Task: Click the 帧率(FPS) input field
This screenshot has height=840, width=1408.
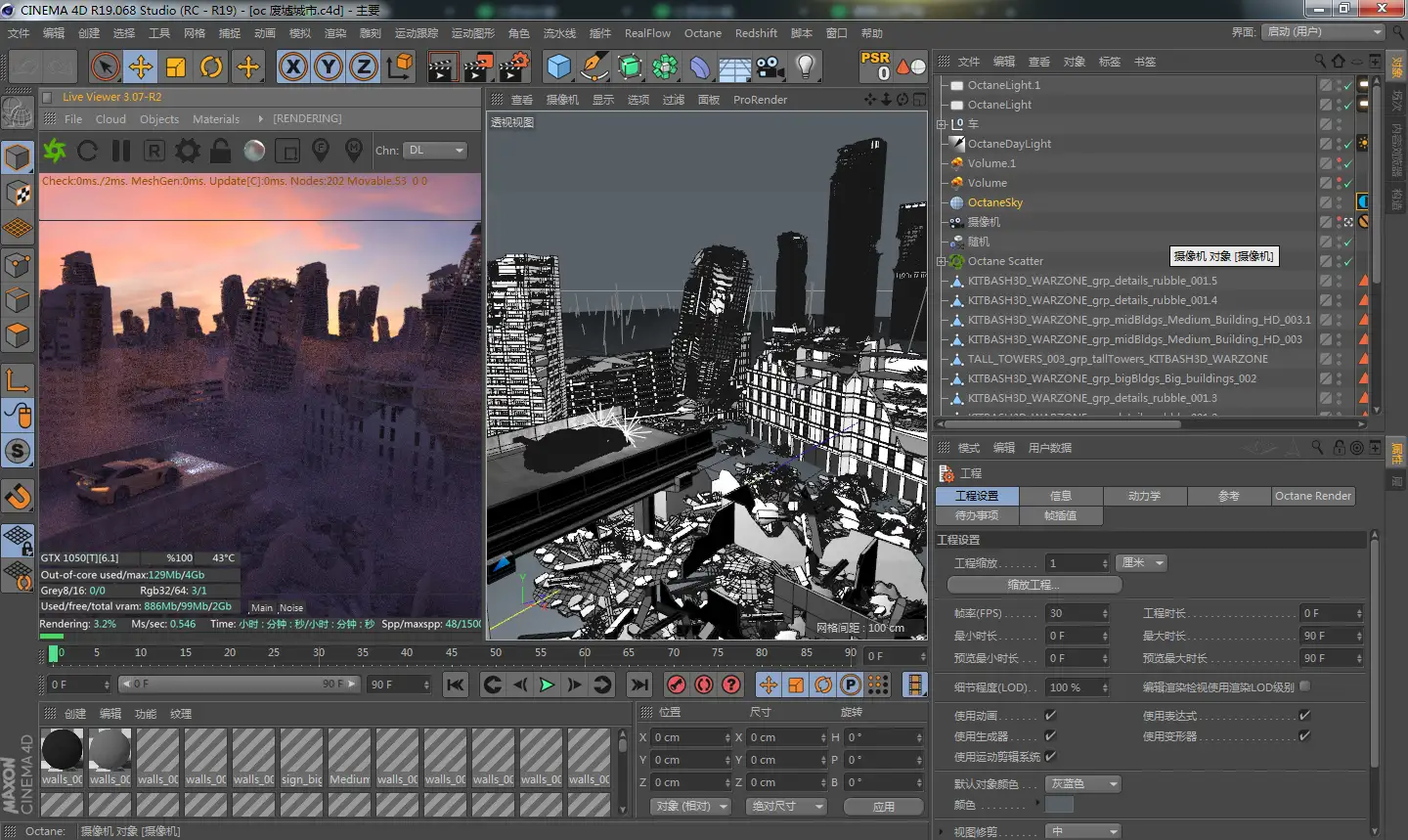Action: pyautogui.click(x=1076, y=613)
